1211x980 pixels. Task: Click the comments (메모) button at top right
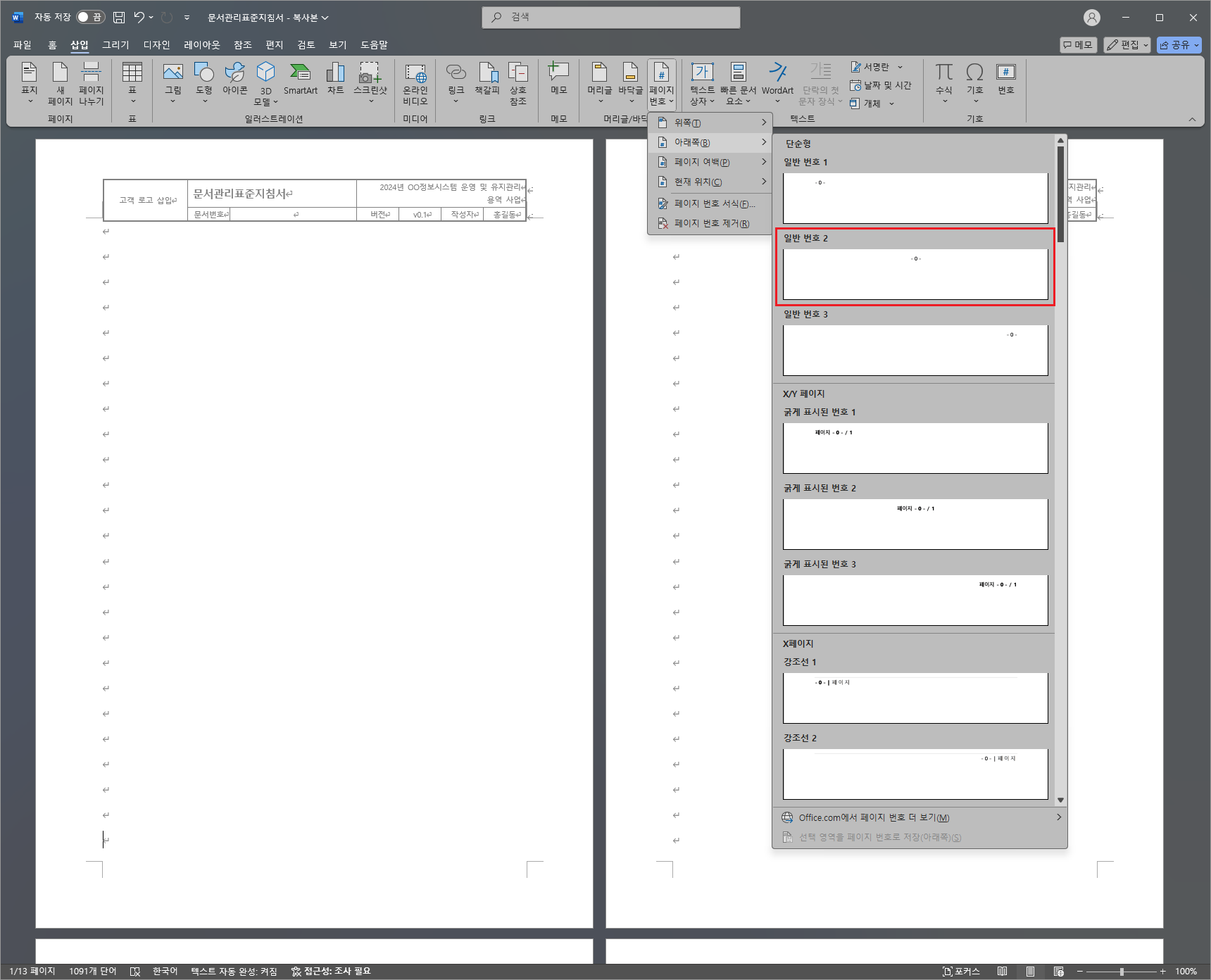(1078, 45)
